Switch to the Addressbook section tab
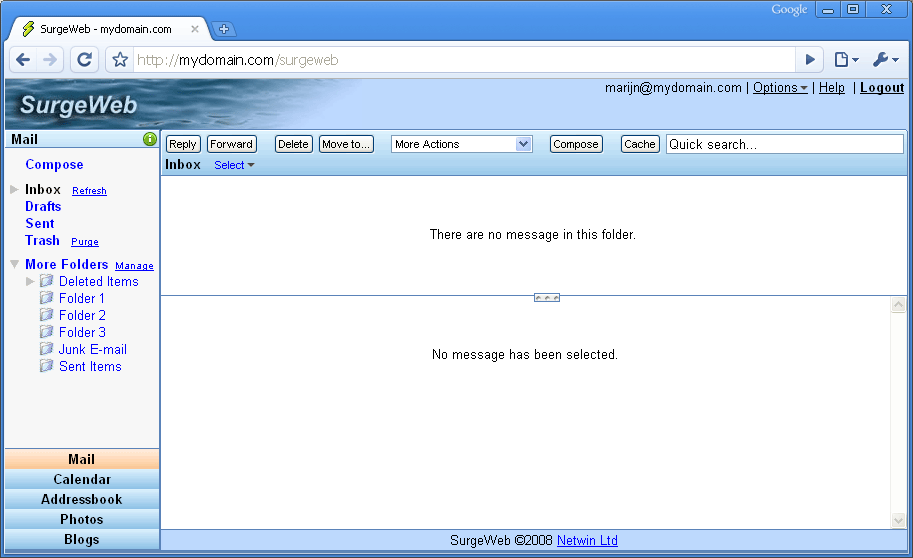This screenshot has width=913, height=558. coord(82,499)
